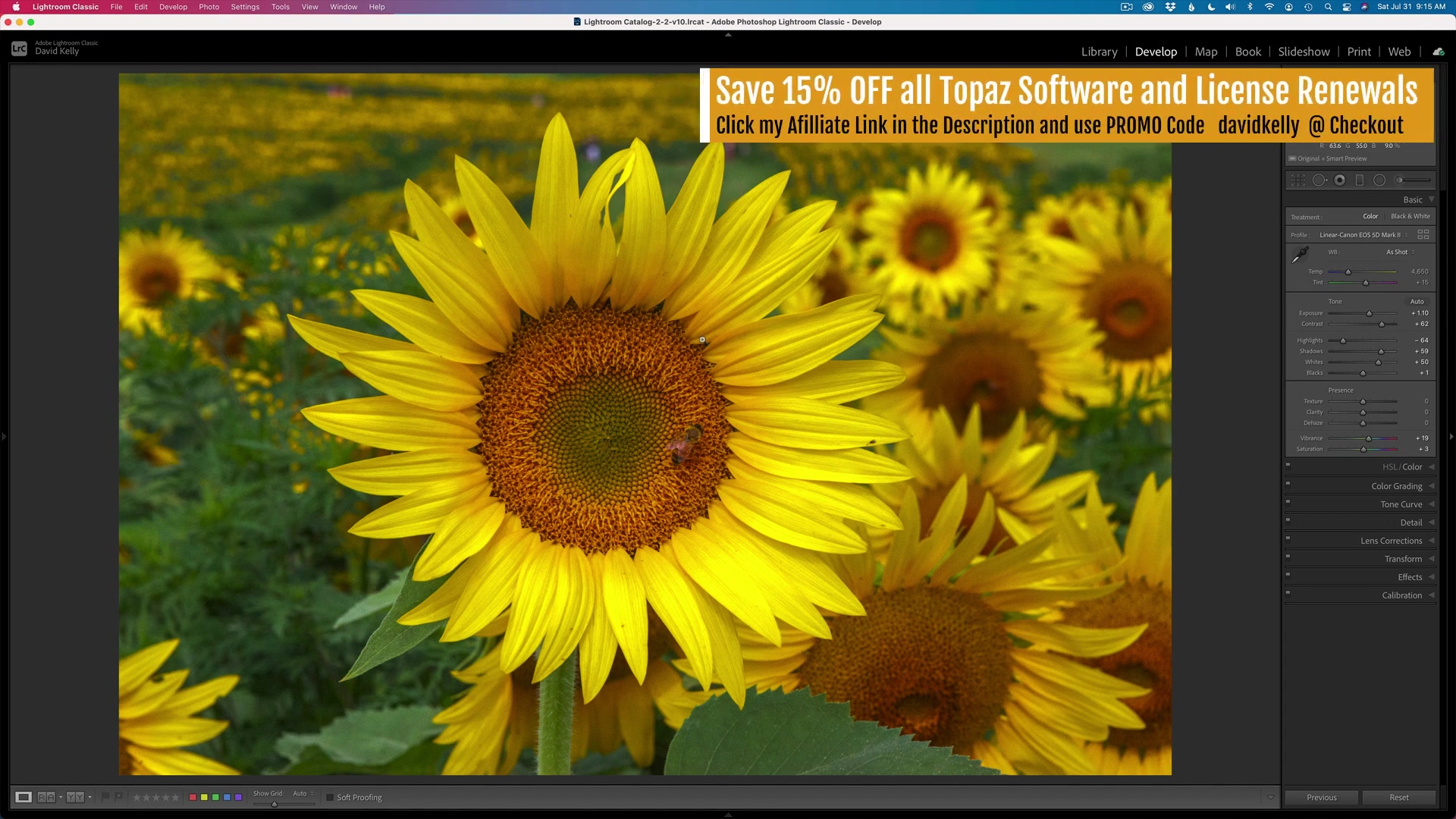Open the Apple menu
Image resolution: width=1456 pixels, height=819 pixels.
click(x=16, y=7)
